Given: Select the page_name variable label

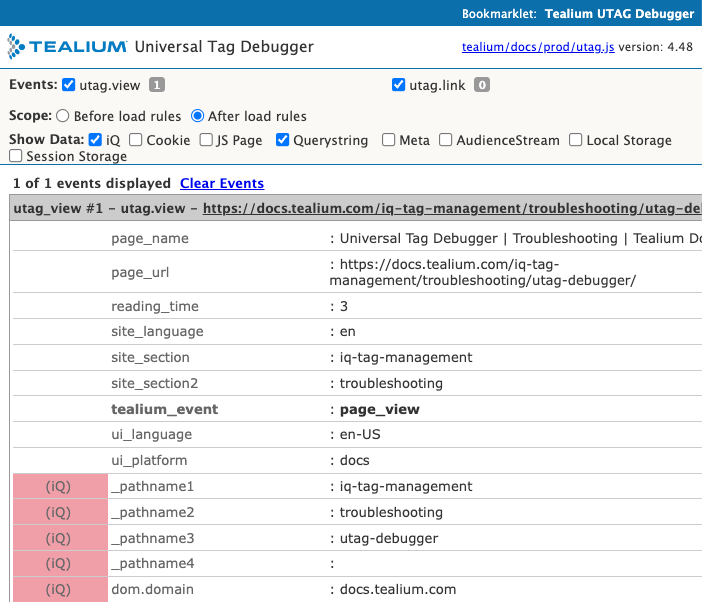Looking at the screenshot, I should point(150,238).
